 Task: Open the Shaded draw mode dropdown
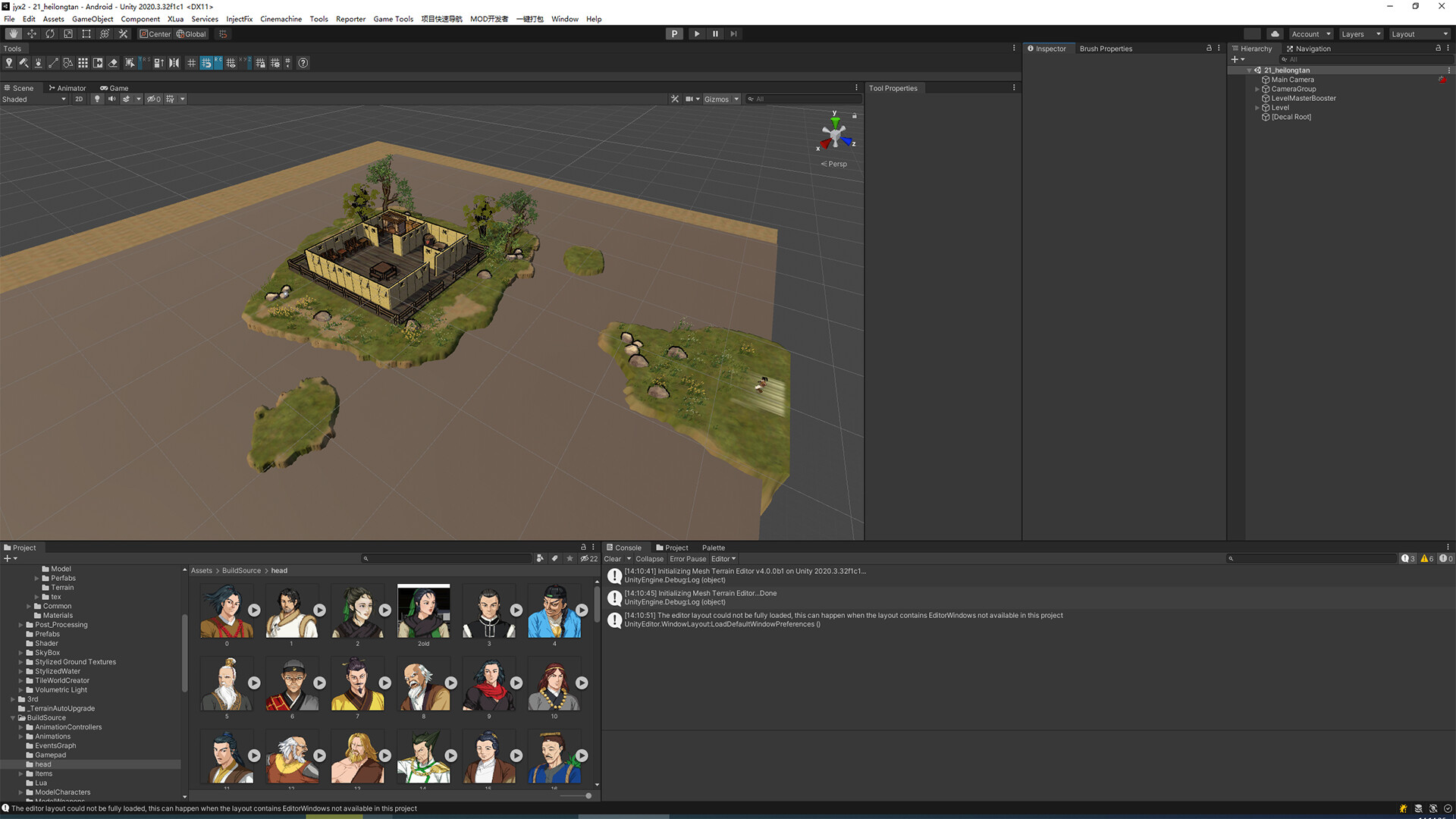(34, 99)
